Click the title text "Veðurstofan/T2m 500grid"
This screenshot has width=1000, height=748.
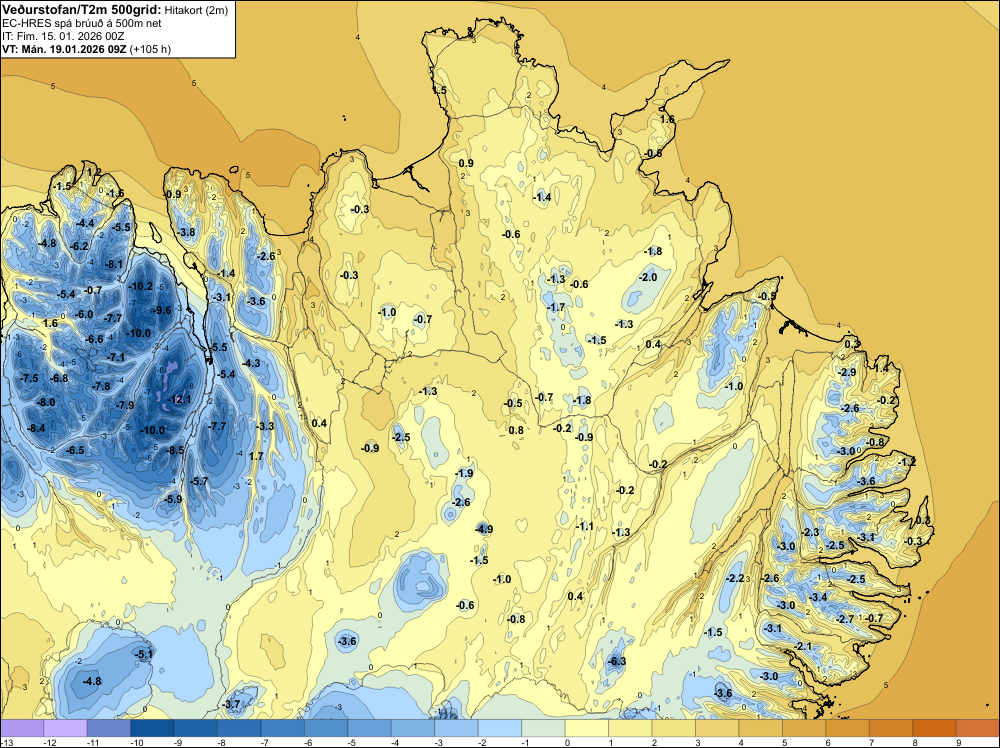[x=82, y=10]
